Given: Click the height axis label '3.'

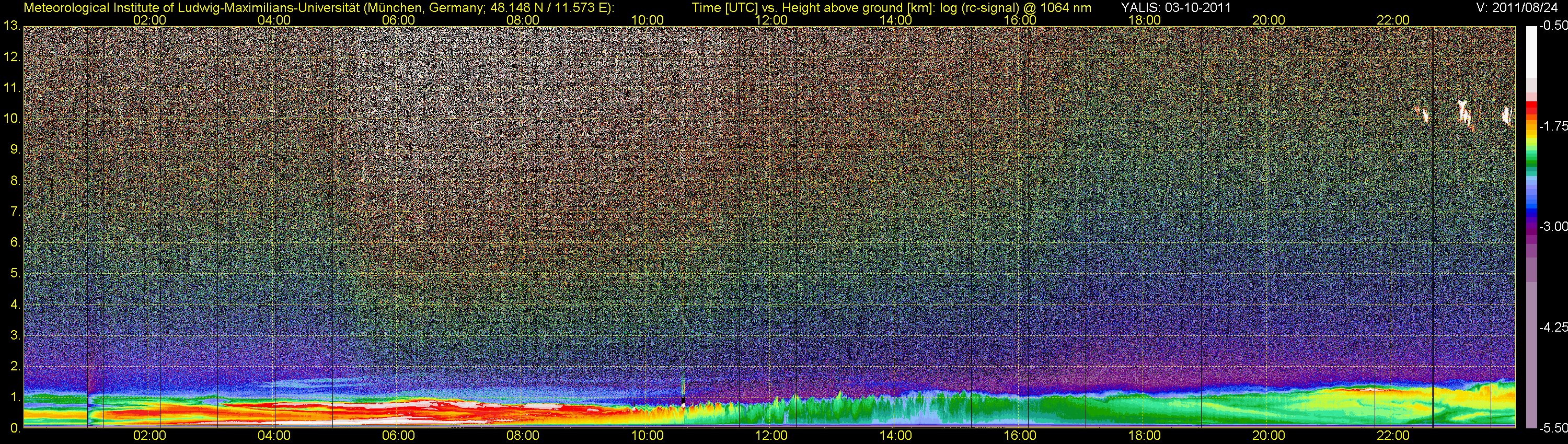Looking at the screenshot, I should (x=15, y=336).
